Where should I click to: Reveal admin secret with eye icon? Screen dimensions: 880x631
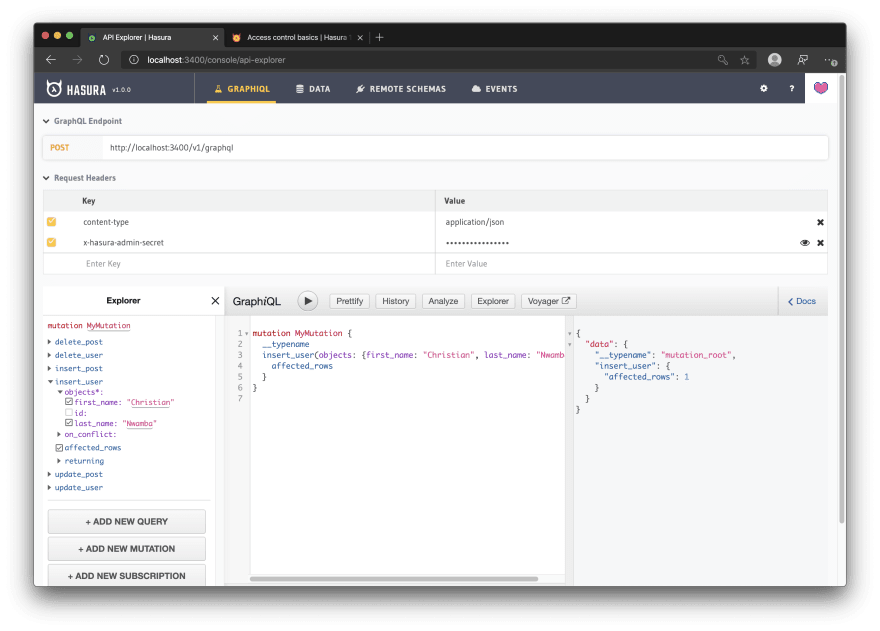[x=805, y=243]
